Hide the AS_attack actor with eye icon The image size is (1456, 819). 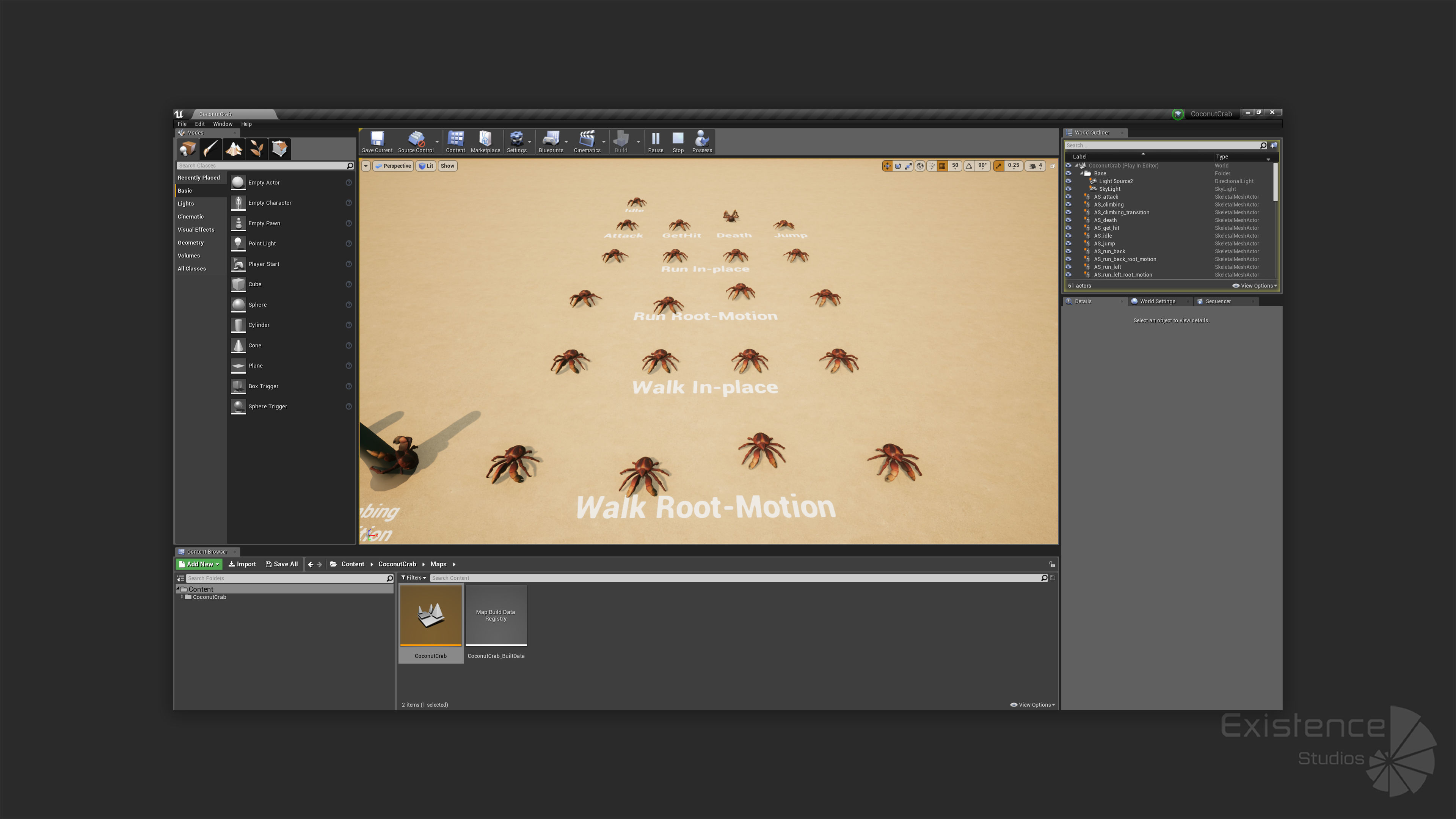point(1068,197)
